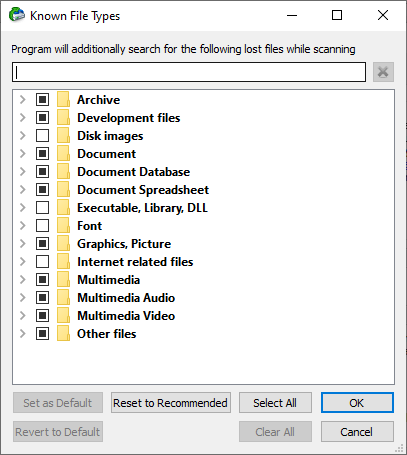Check the Internet related files checkbox
407x455 pixels.
click(x=42, y=261)
